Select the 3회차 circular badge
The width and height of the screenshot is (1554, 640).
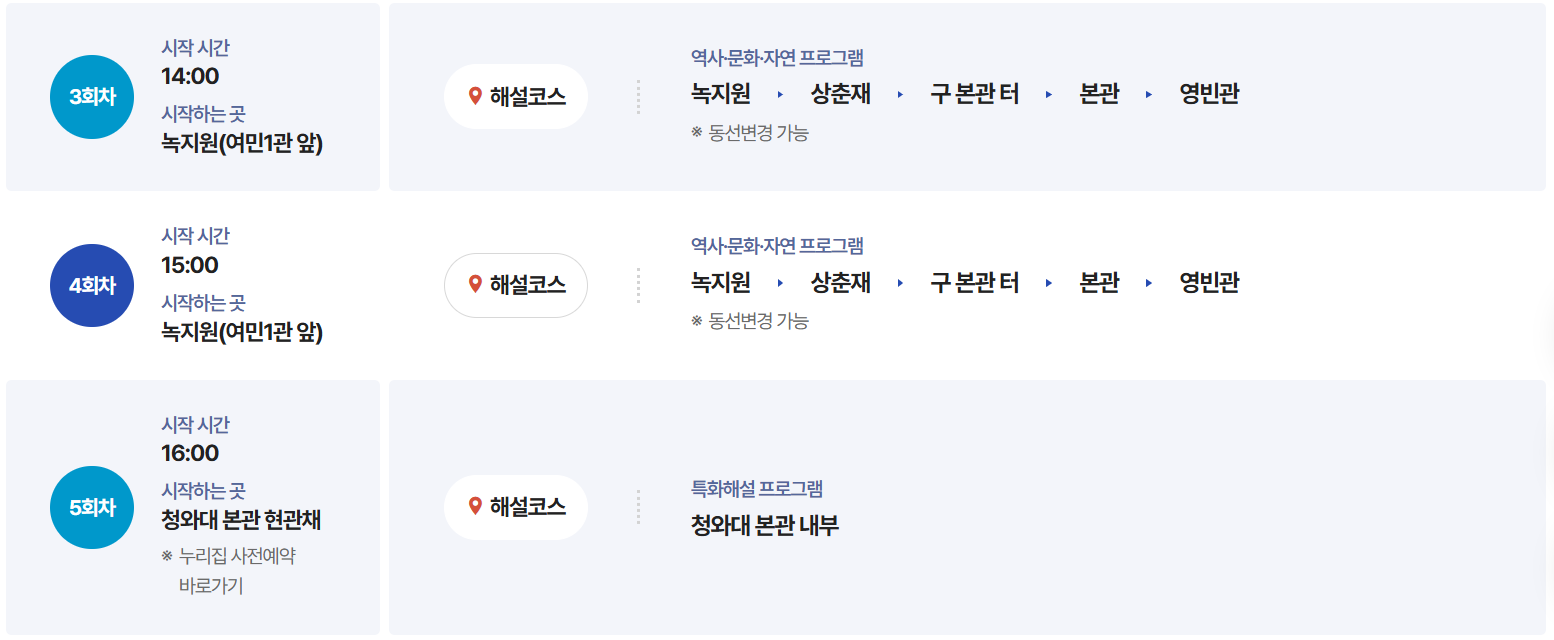pyautogui.click(x=91, y=96)
